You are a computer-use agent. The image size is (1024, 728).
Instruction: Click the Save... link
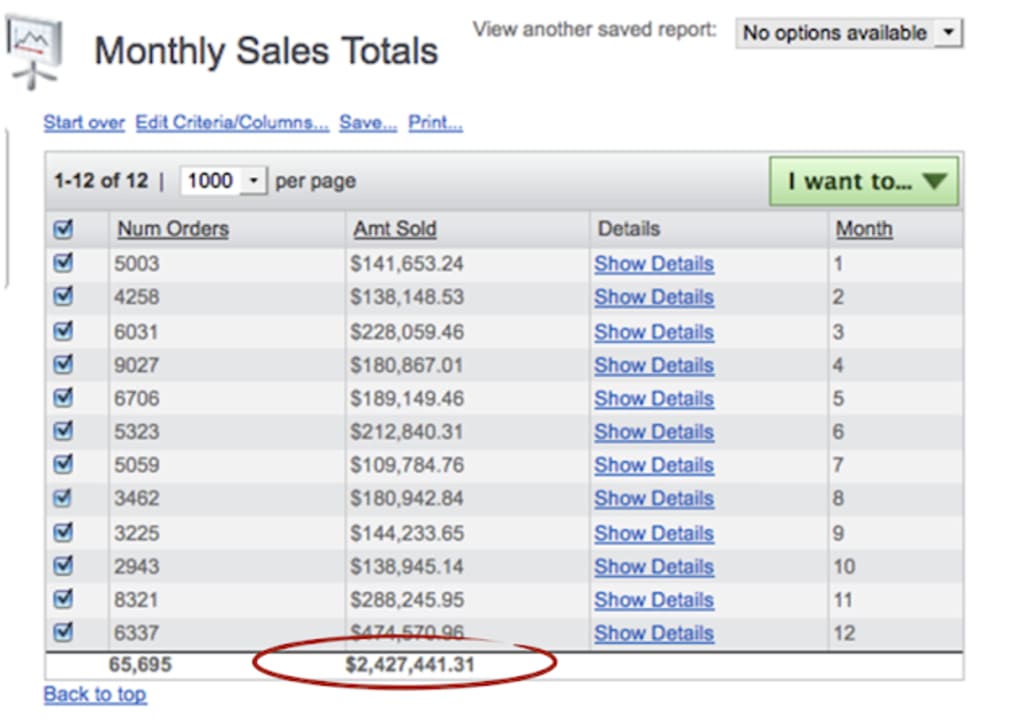368,123
